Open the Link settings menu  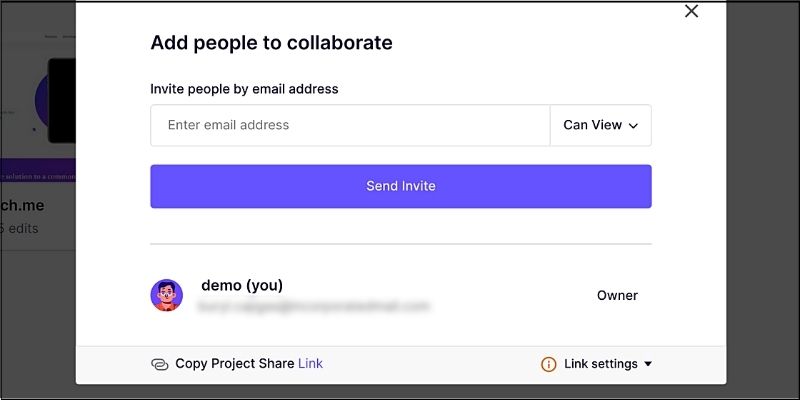(600, 364)
